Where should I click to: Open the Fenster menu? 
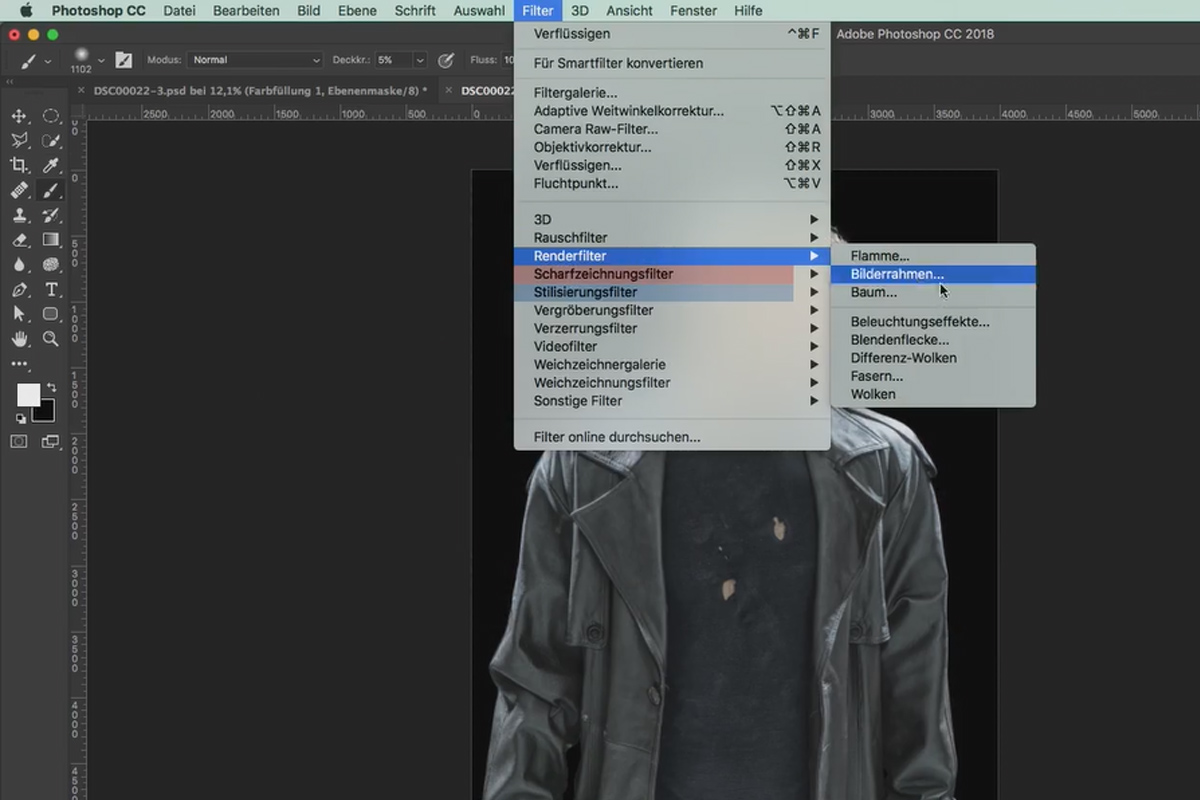(694, 11)
